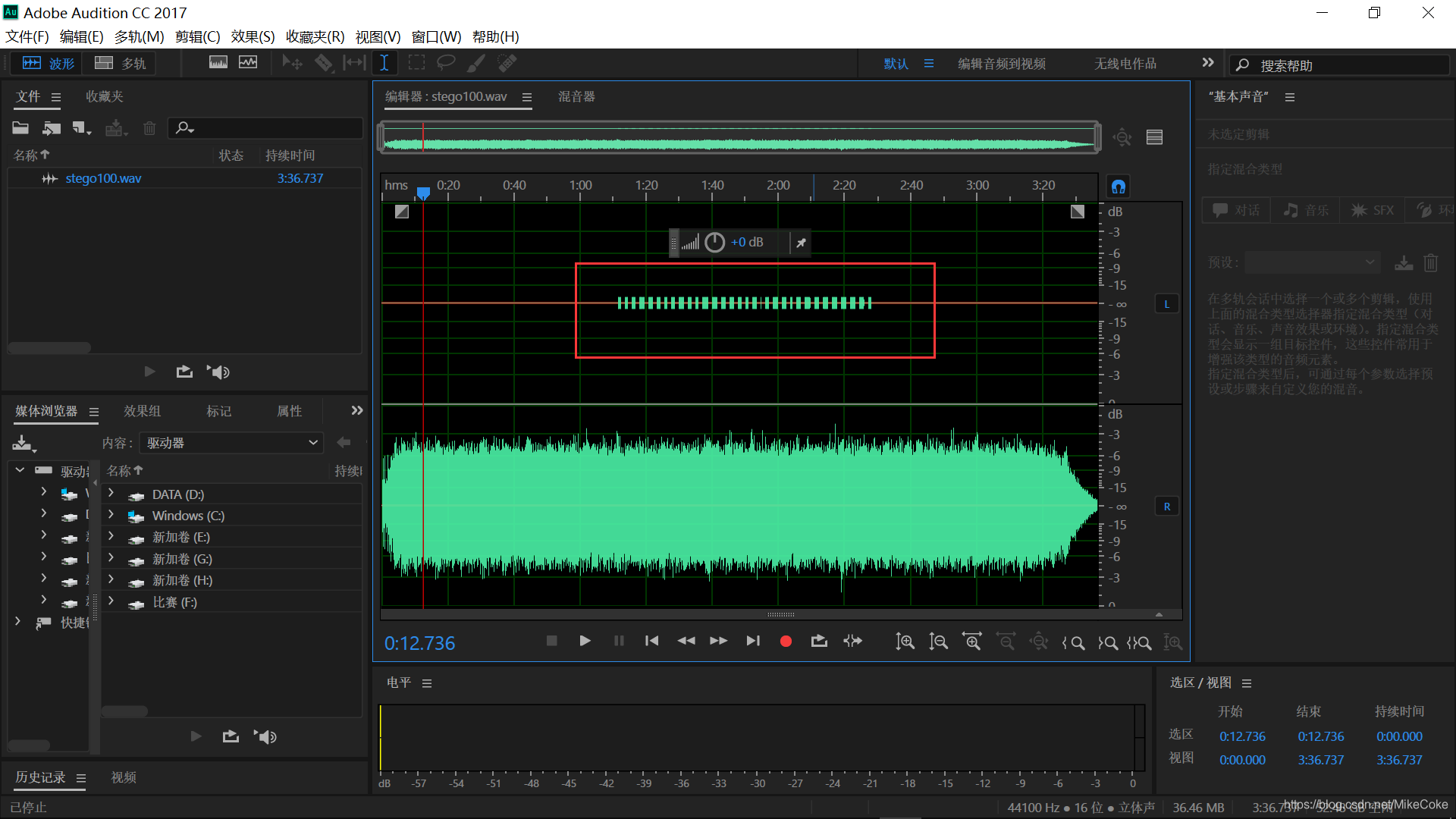Screen dimensions: 1456x819
Task: Toggle the Loop Playback button
Action: (x=819, y=642)
